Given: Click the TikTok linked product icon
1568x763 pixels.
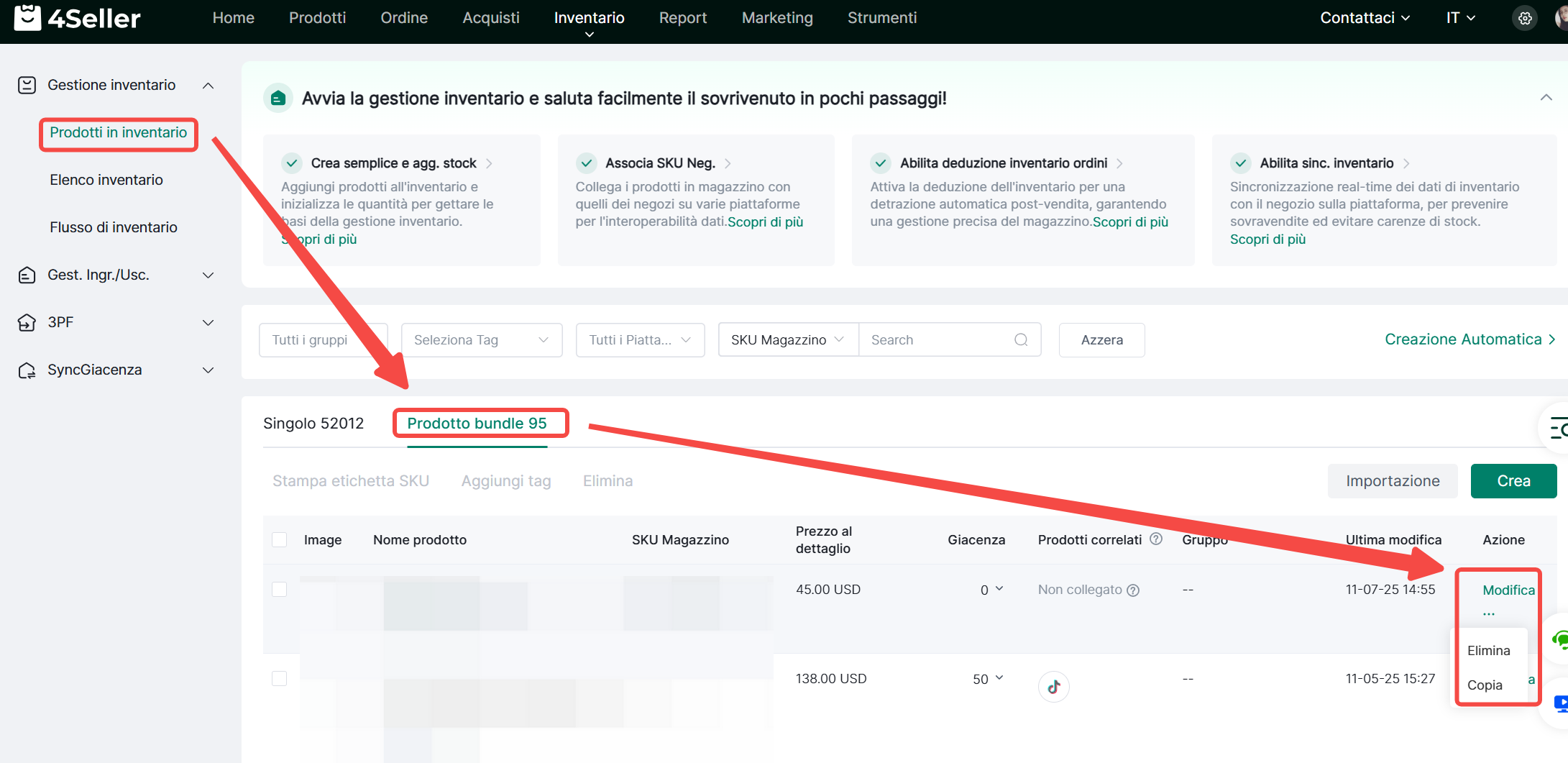Looking at the screenshot, I should point(1053,687).
